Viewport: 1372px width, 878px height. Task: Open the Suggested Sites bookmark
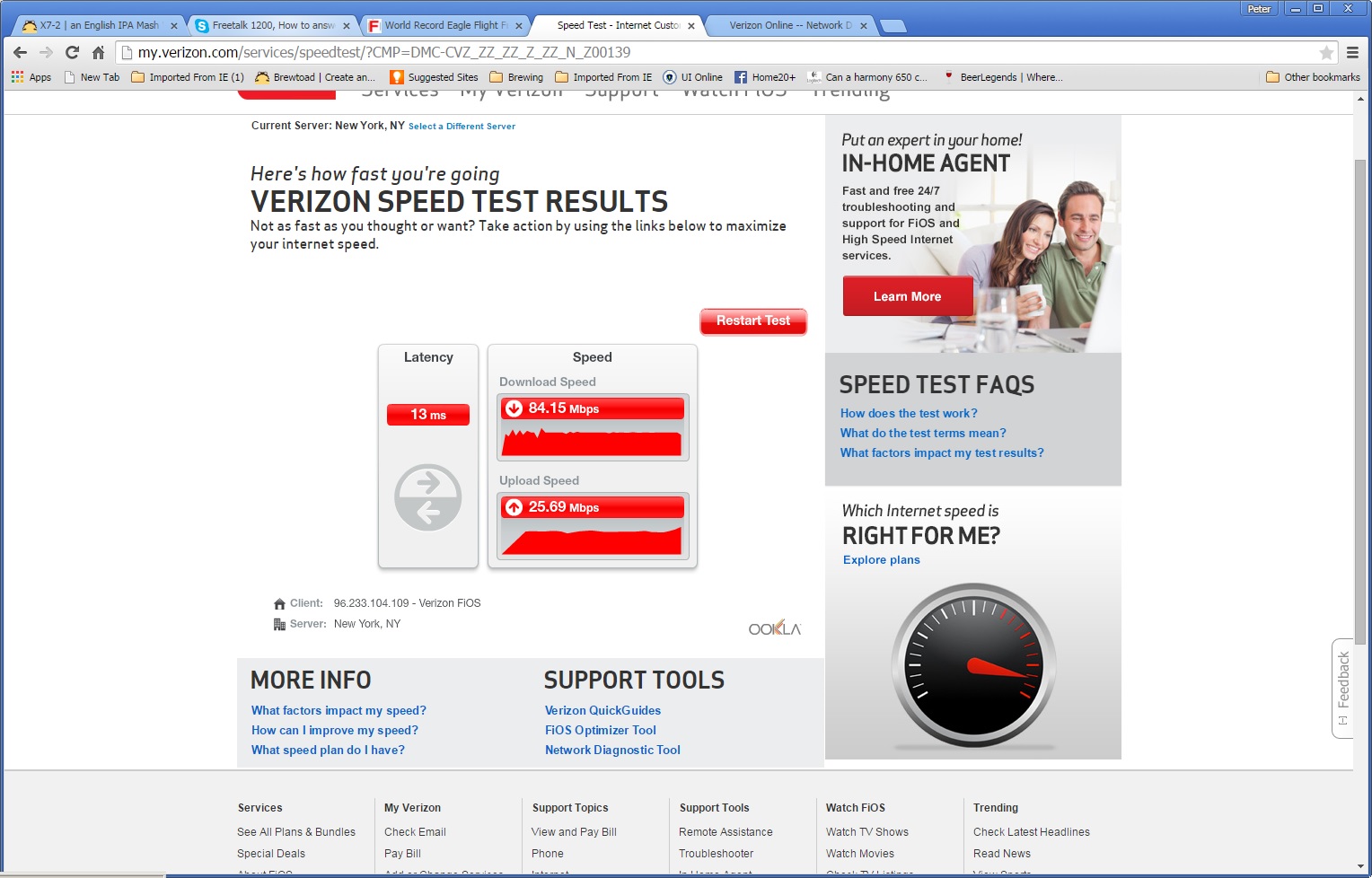click(x=434, y=77)
